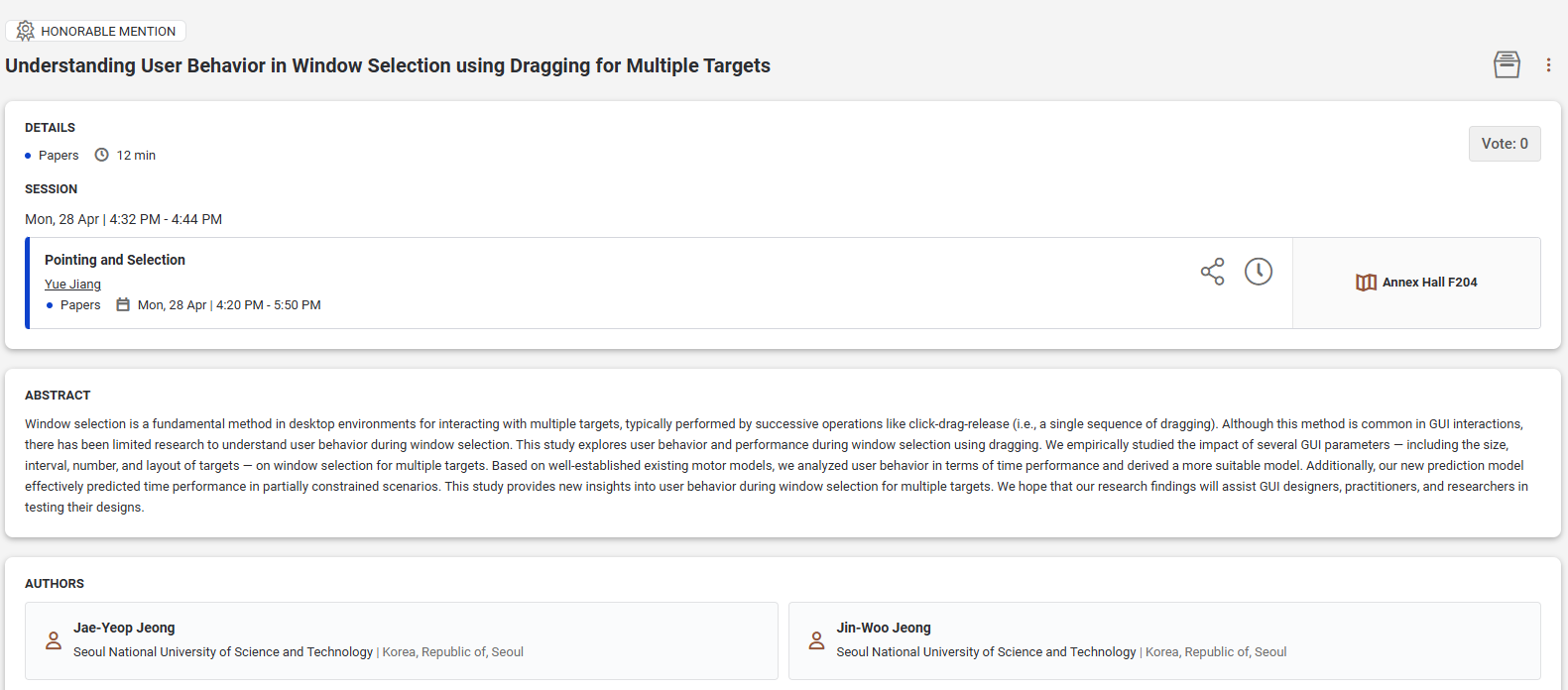Click the presentation time Mon, 28 Apr 4:32 PM
Screen dimensions: 1568x690
click(123, 219)
